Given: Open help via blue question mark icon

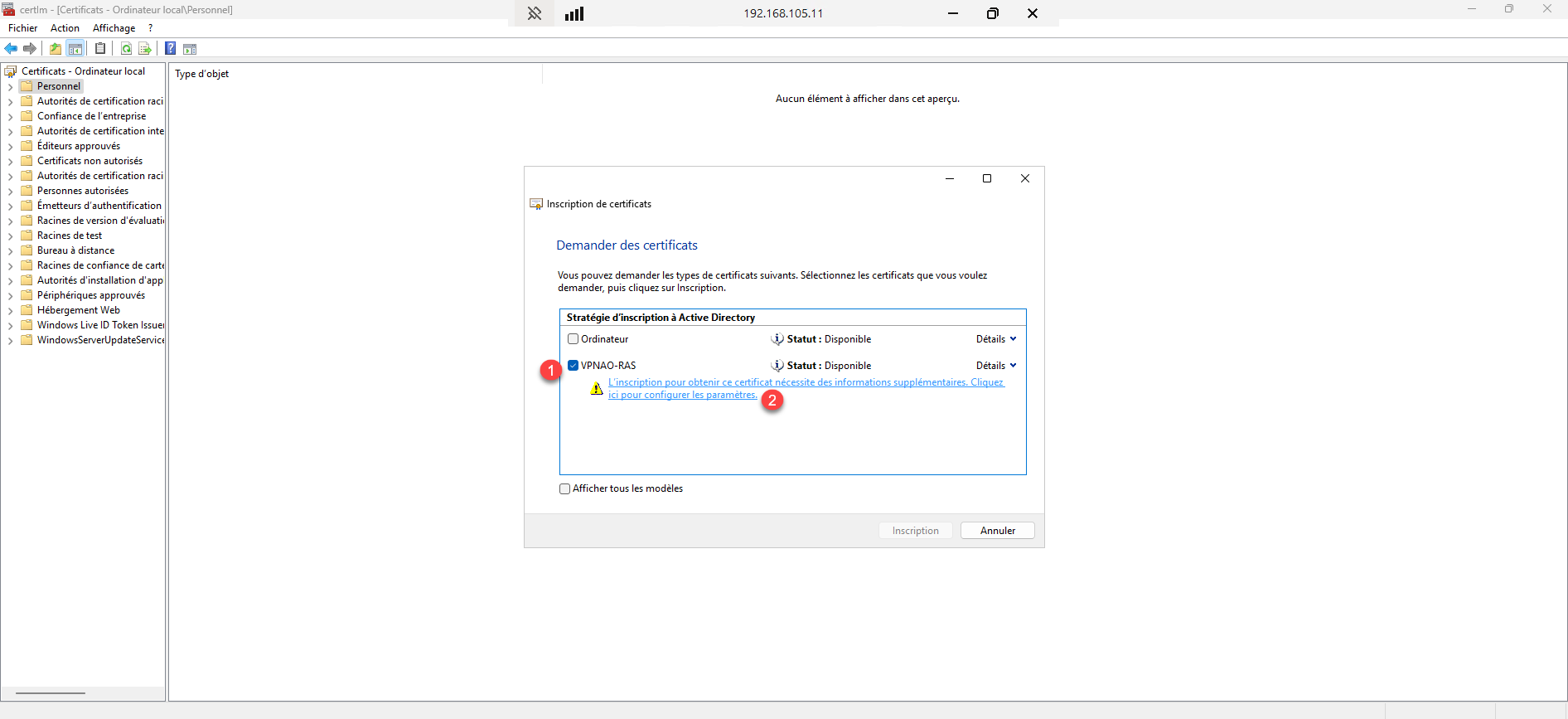Looking at the screenshot, I should pyautogui.click(x=170, y=49).
